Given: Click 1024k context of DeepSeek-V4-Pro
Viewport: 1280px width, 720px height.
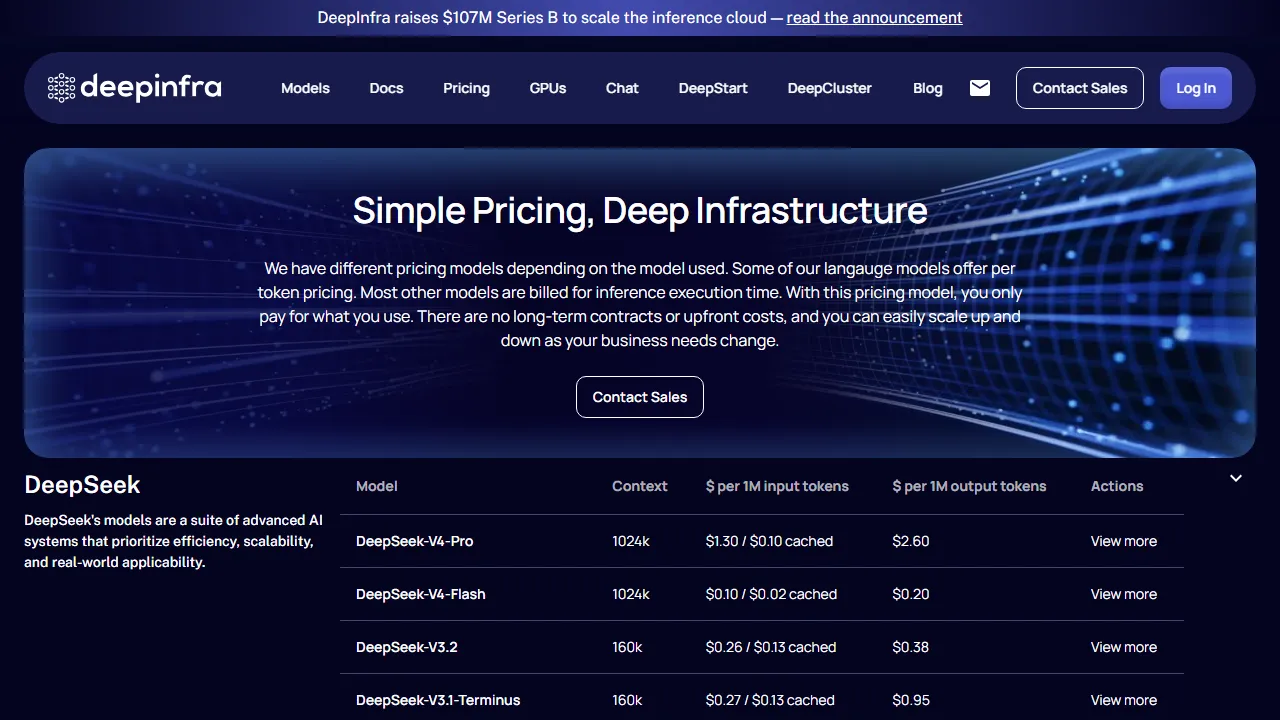Looking at the screenshot, I should coord(631,541).
